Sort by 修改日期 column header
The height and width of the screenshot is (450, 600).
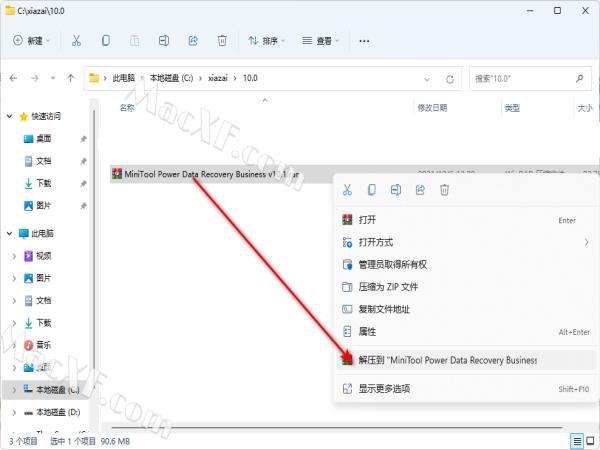(432, 108)
